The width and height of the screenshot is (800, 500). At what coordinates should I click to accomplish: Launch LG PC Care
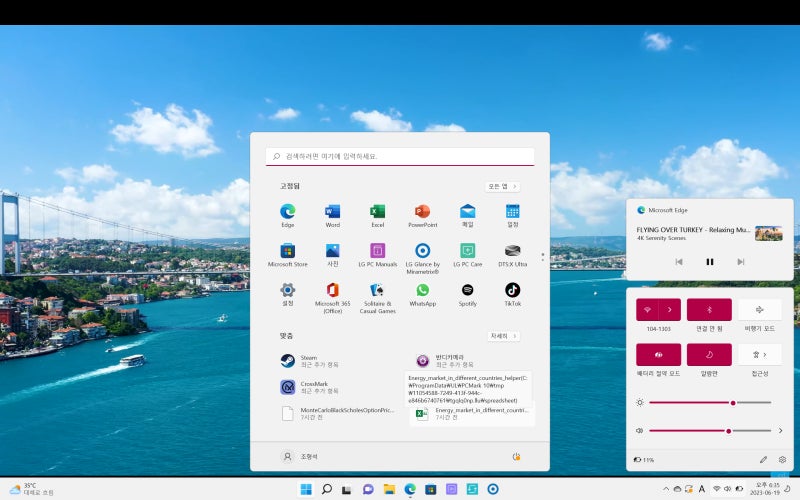click(x=467, y=255)
